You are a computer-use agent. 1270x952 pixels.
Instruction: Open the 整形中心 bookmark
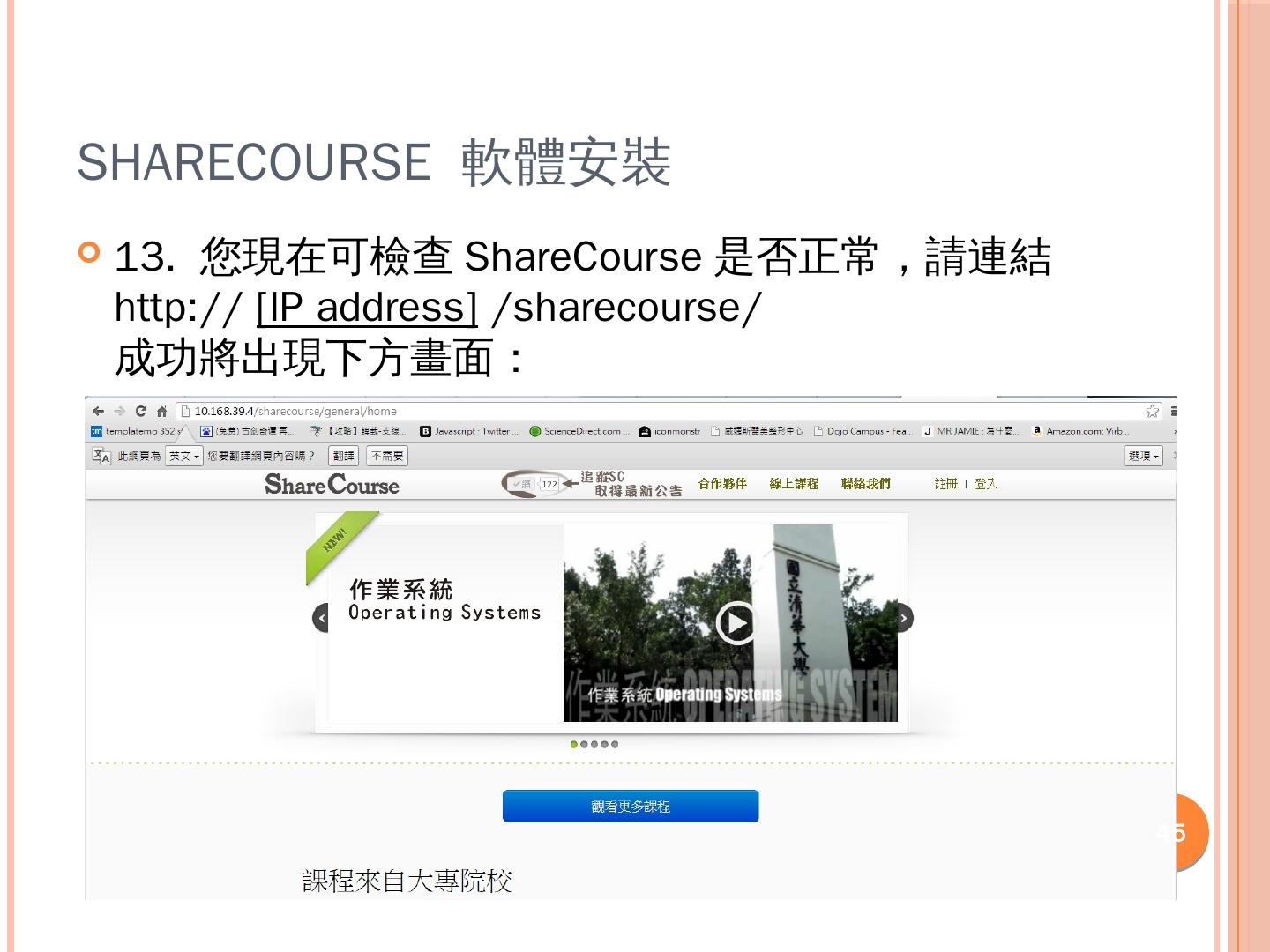click(x=757, y=431)
